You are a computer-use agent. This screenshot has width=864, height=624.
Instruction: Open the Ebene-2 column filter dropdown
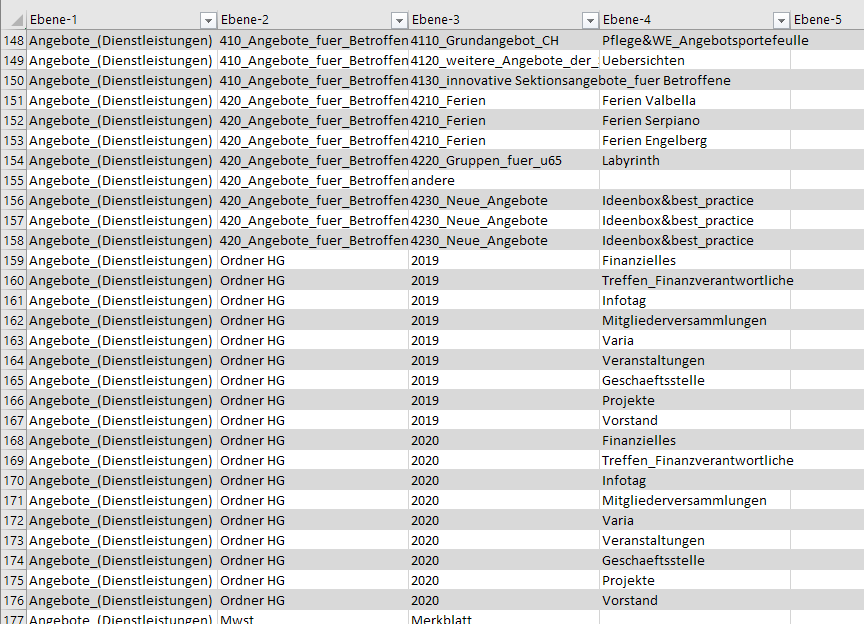point(399,20)
